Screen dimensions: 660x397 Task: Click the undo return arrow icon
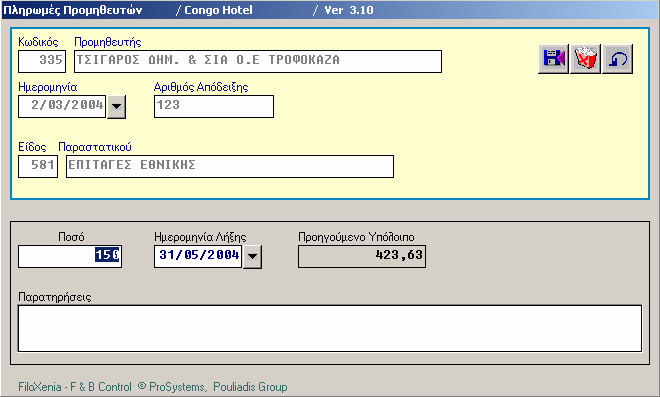[x=617, y=59]
